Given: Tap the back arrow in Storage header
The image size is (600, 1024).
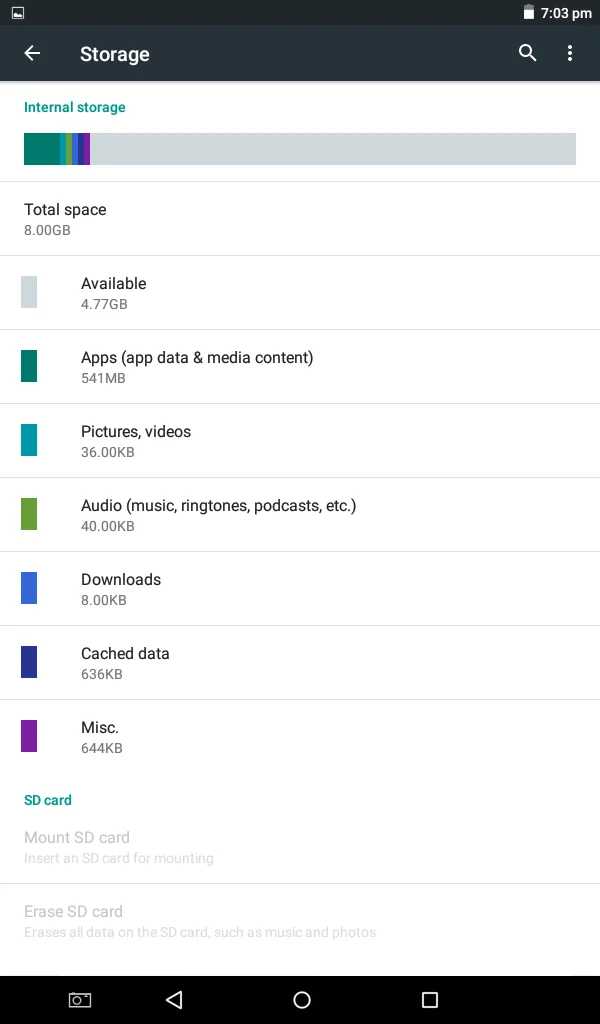Looking at the screenshot, I should point(33,54).
